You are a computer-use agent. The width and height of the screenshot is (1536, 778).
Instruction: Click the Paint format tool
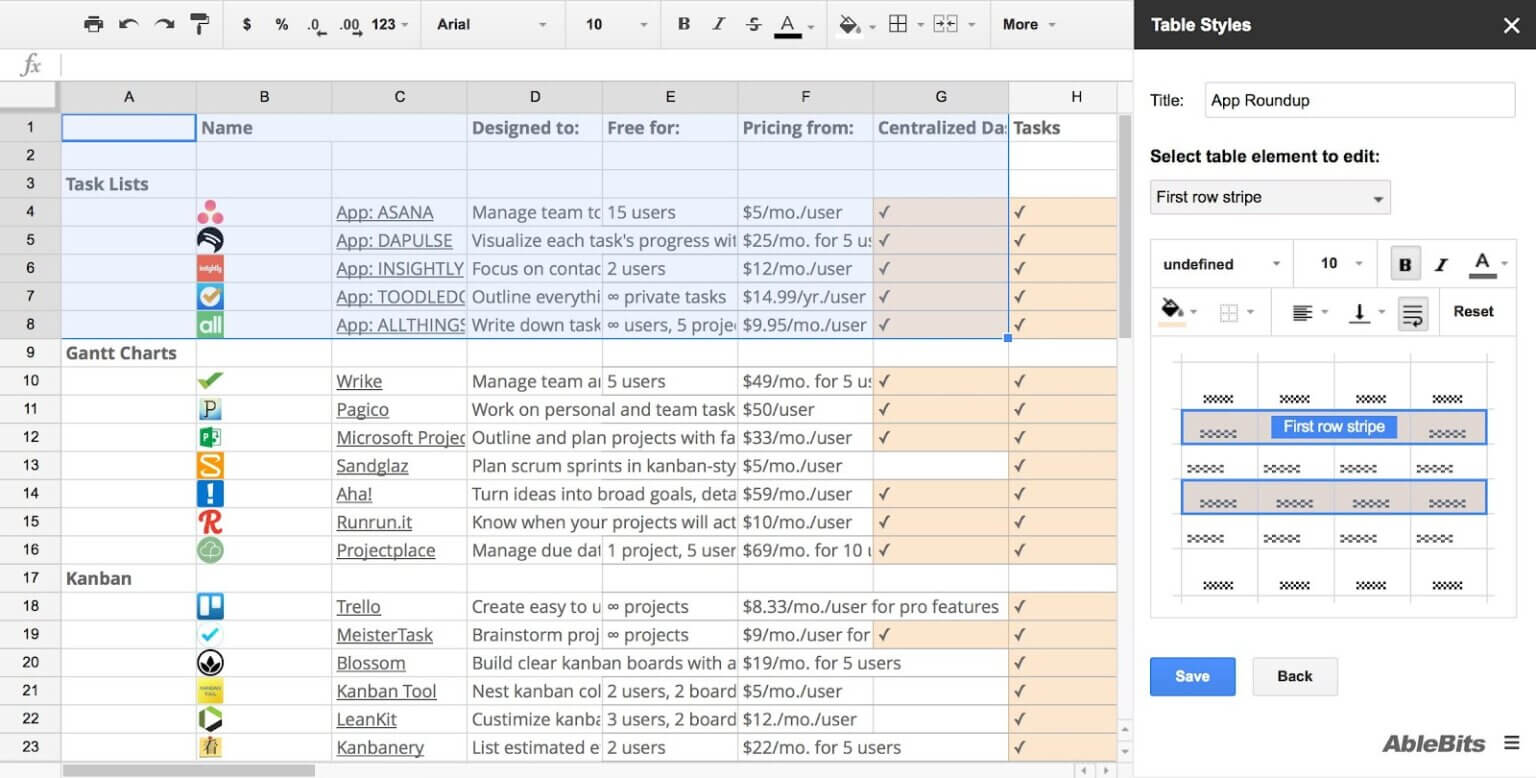200,24
